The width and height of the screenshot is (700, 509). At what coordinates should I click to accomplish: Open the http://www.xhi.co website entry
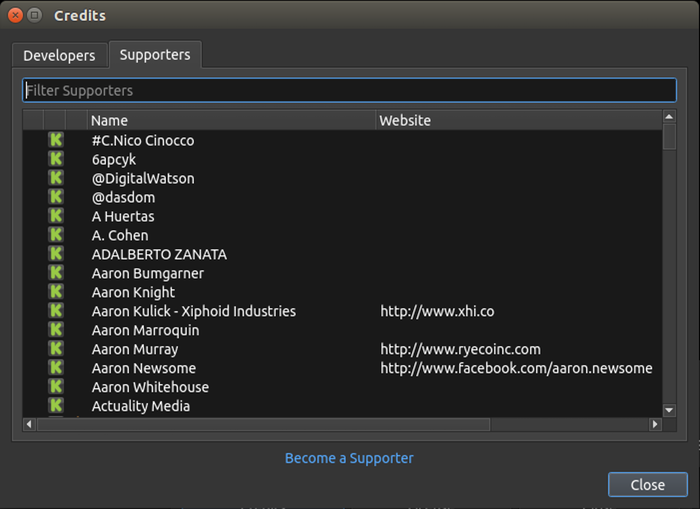[x=437, y=311]
